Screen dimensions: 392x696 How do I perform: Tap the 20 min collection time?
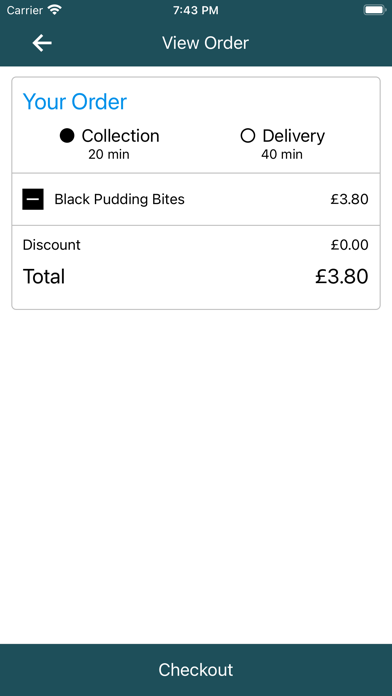109,154
